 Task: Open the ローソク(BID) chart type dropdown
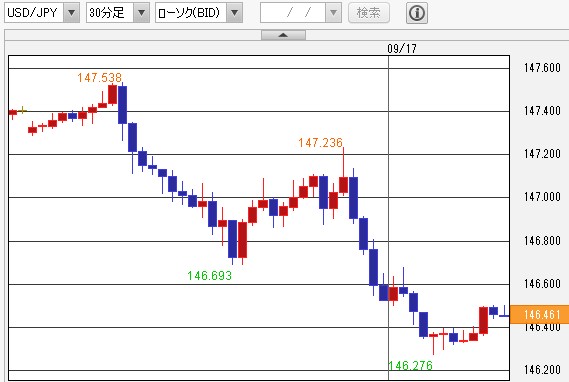click(234, 13)
